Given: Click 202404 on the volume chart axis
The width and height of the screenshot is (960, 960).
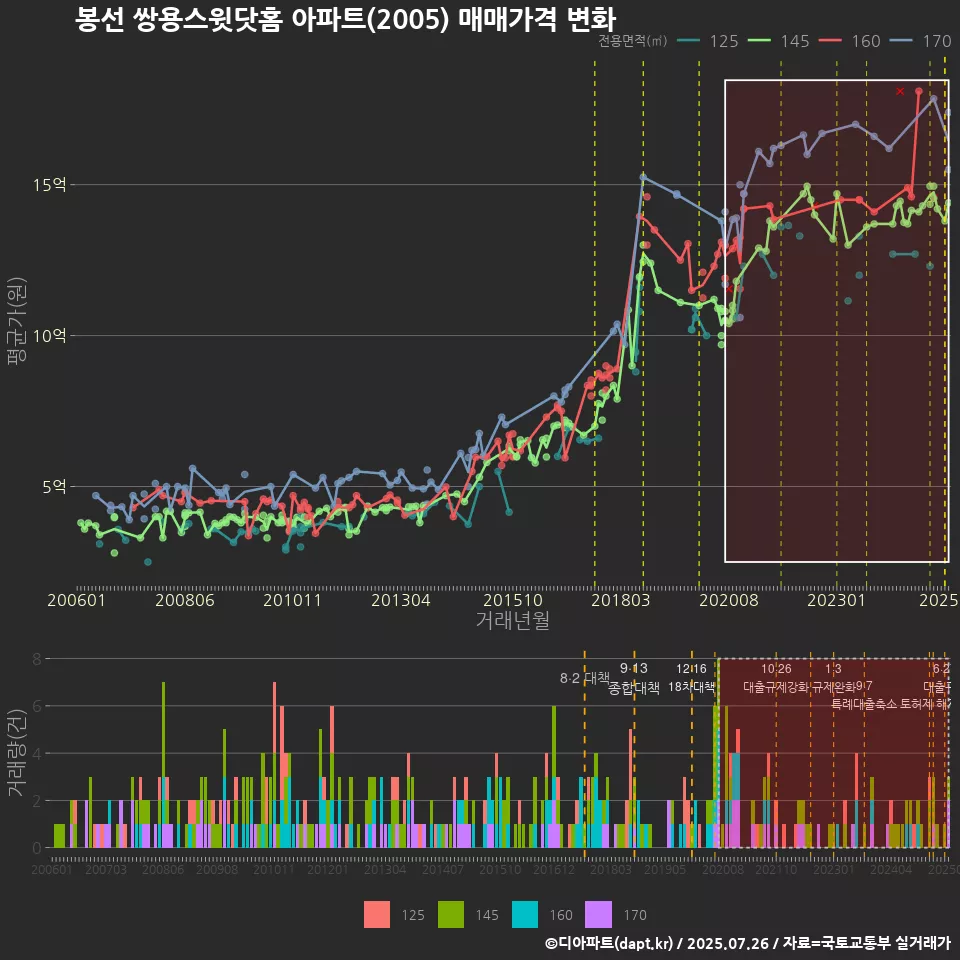Looking at the screenshot, I should tap(891, 869).
